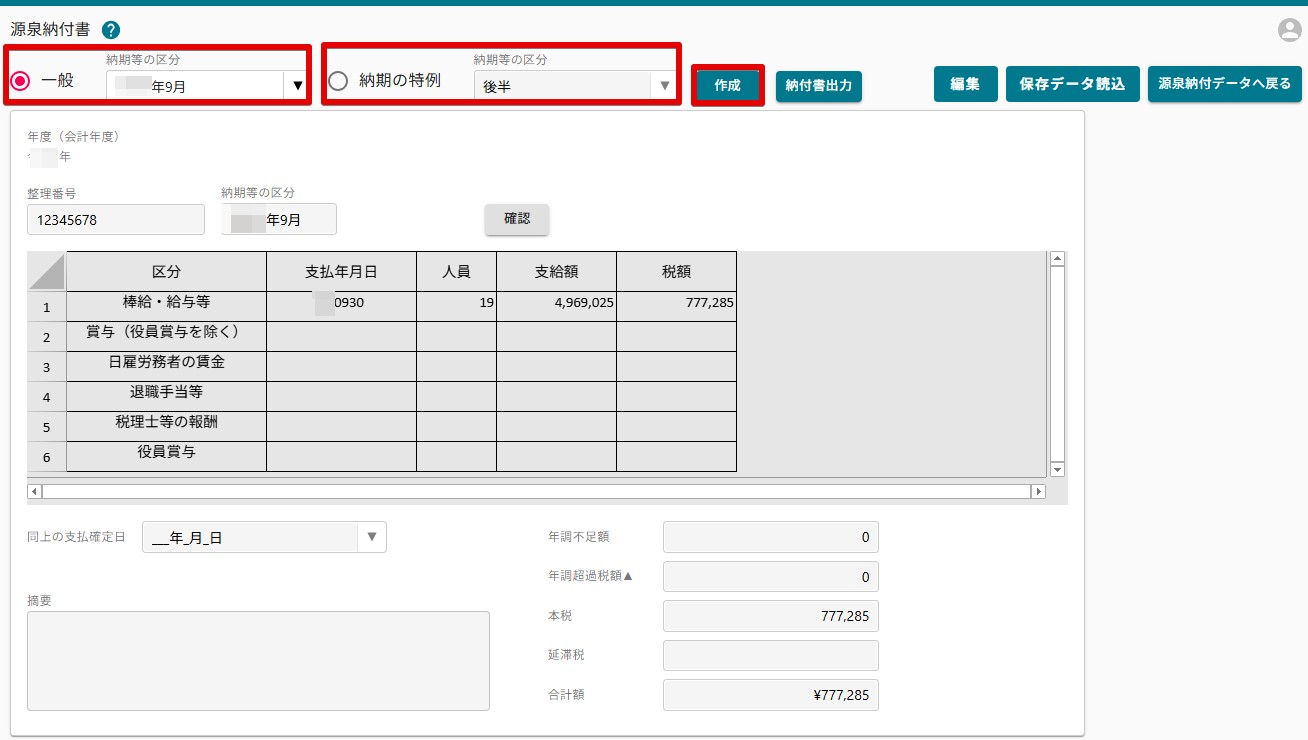
Task: Select row header 2
Action: pos(47,336)
